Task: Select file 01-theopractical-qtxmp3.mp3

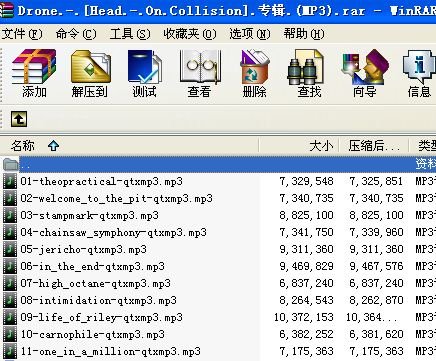Action: [102, 181]
